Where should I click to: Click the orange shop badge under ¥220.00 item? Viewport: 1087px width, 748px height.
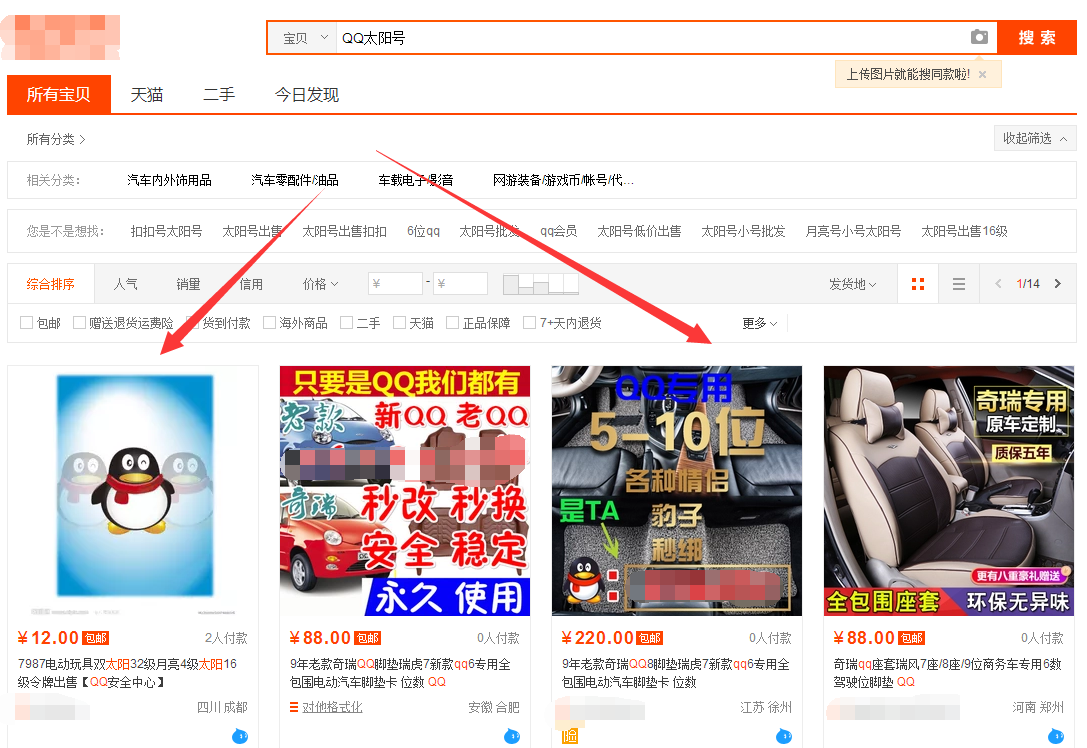tap(570, 737)
